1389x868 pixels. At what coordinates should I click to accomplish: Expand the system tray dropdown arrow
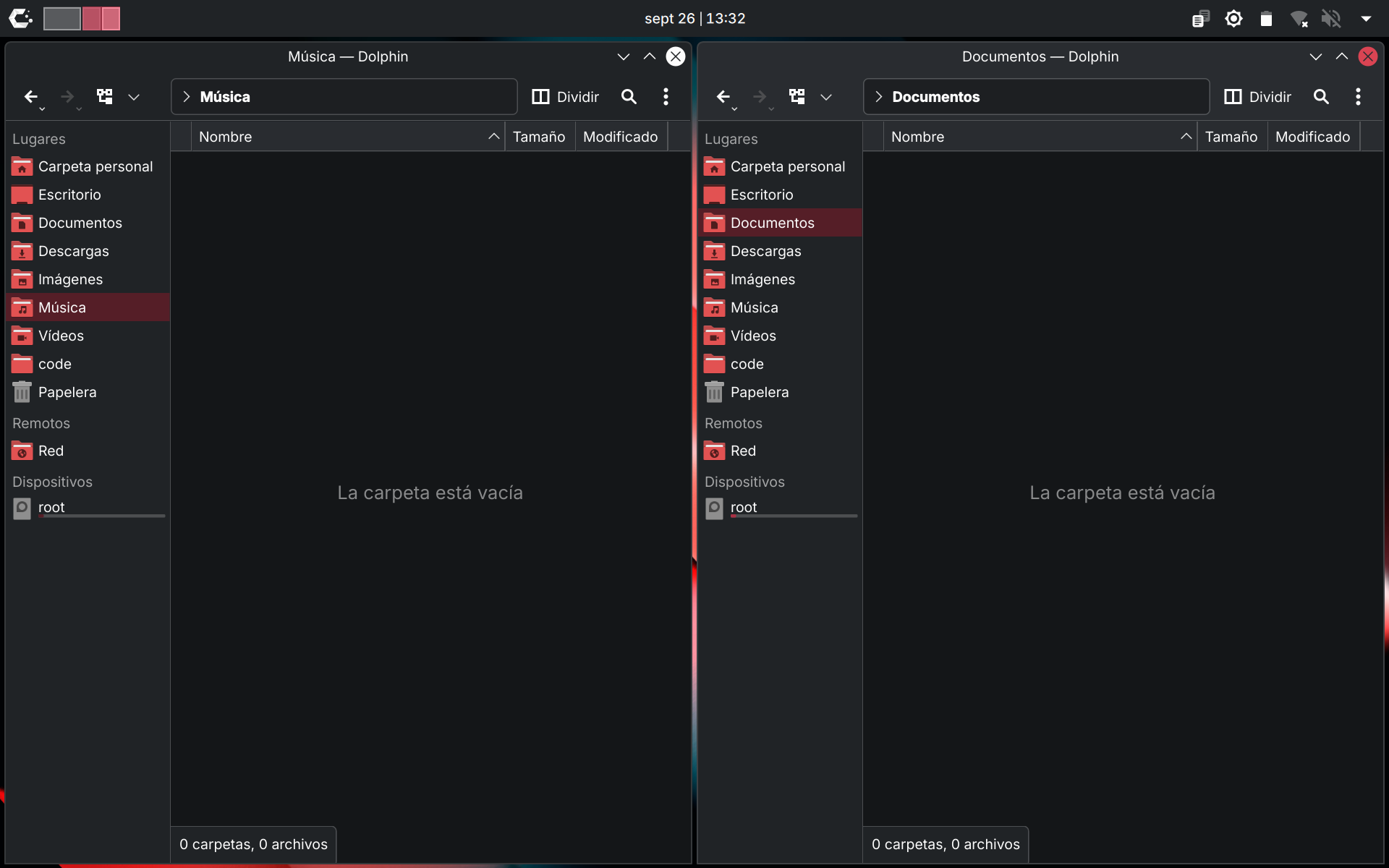1366,19
